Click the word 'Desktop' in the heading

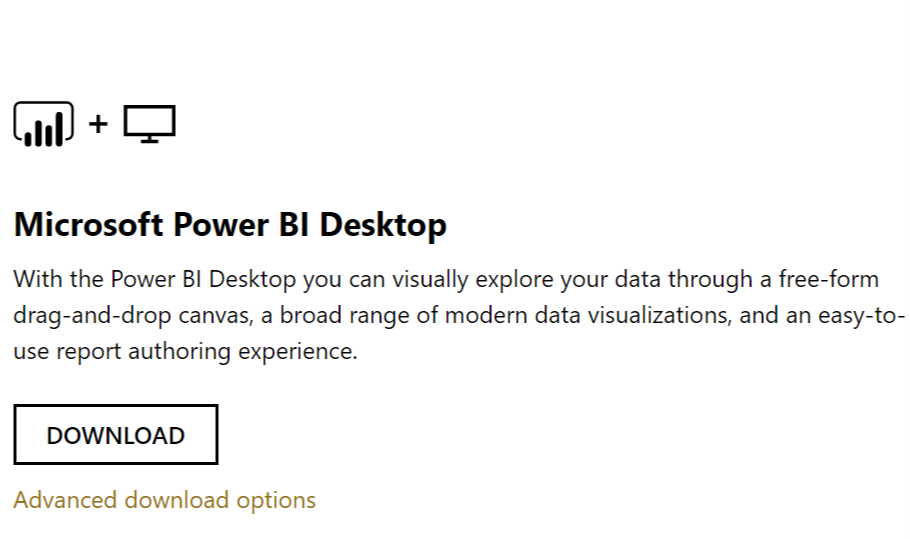click(383, 226)
